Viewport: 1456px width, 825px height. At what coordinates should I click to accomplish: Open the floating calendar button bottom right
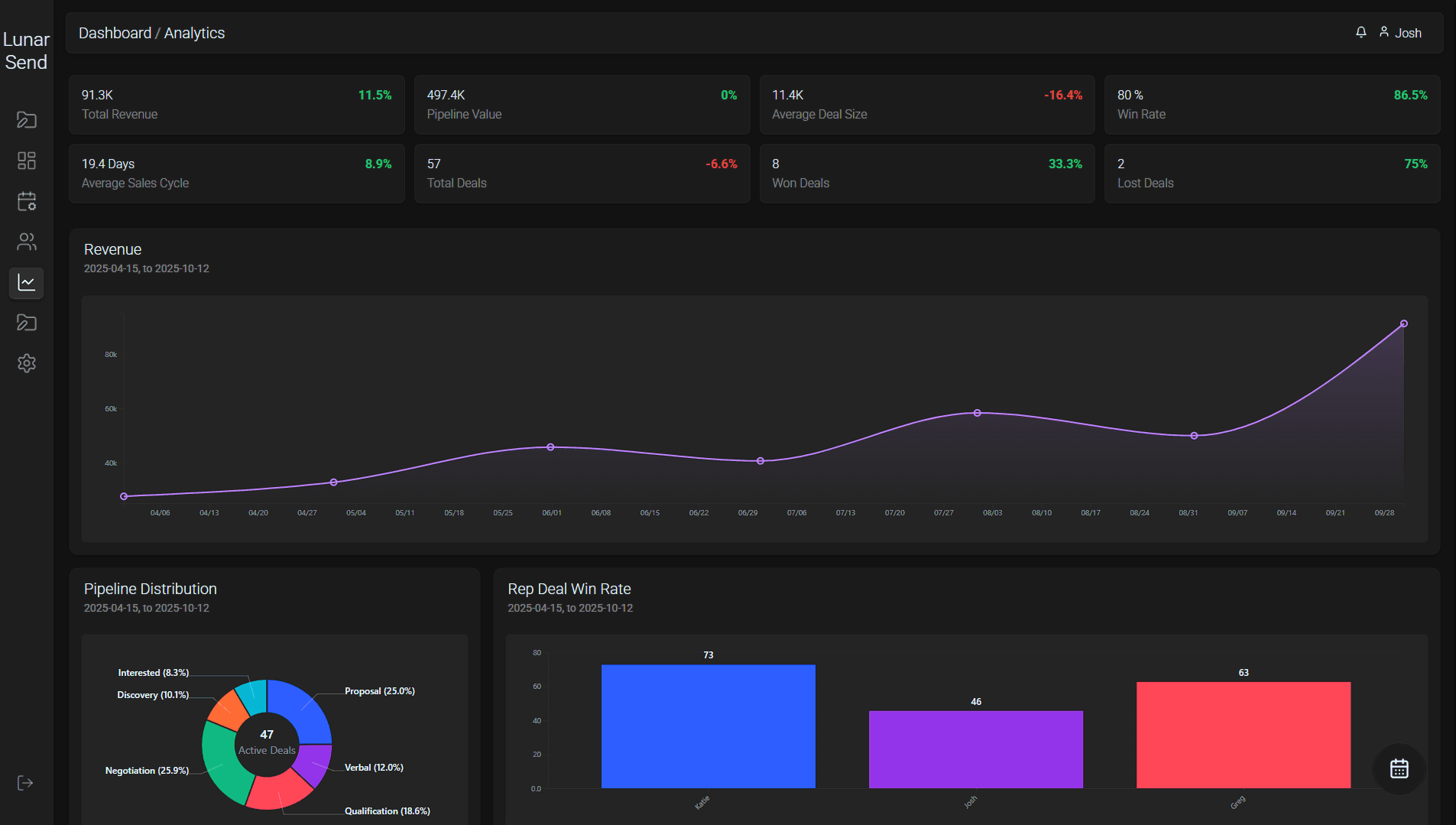click(1399, 769)
